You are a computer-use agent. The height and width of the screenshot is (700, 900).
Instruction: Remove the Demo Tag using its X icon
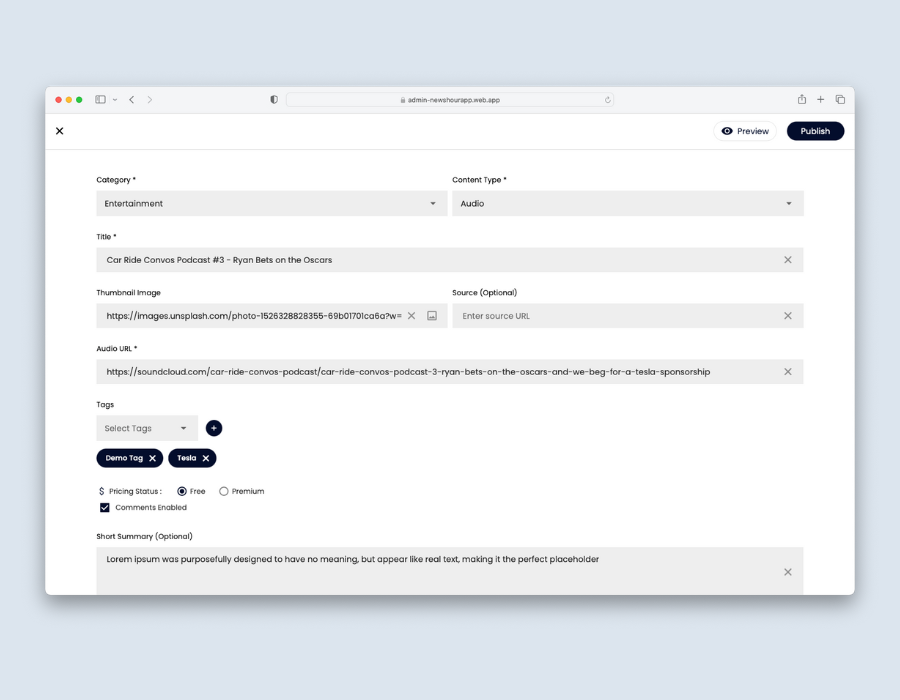coord(150,458)
